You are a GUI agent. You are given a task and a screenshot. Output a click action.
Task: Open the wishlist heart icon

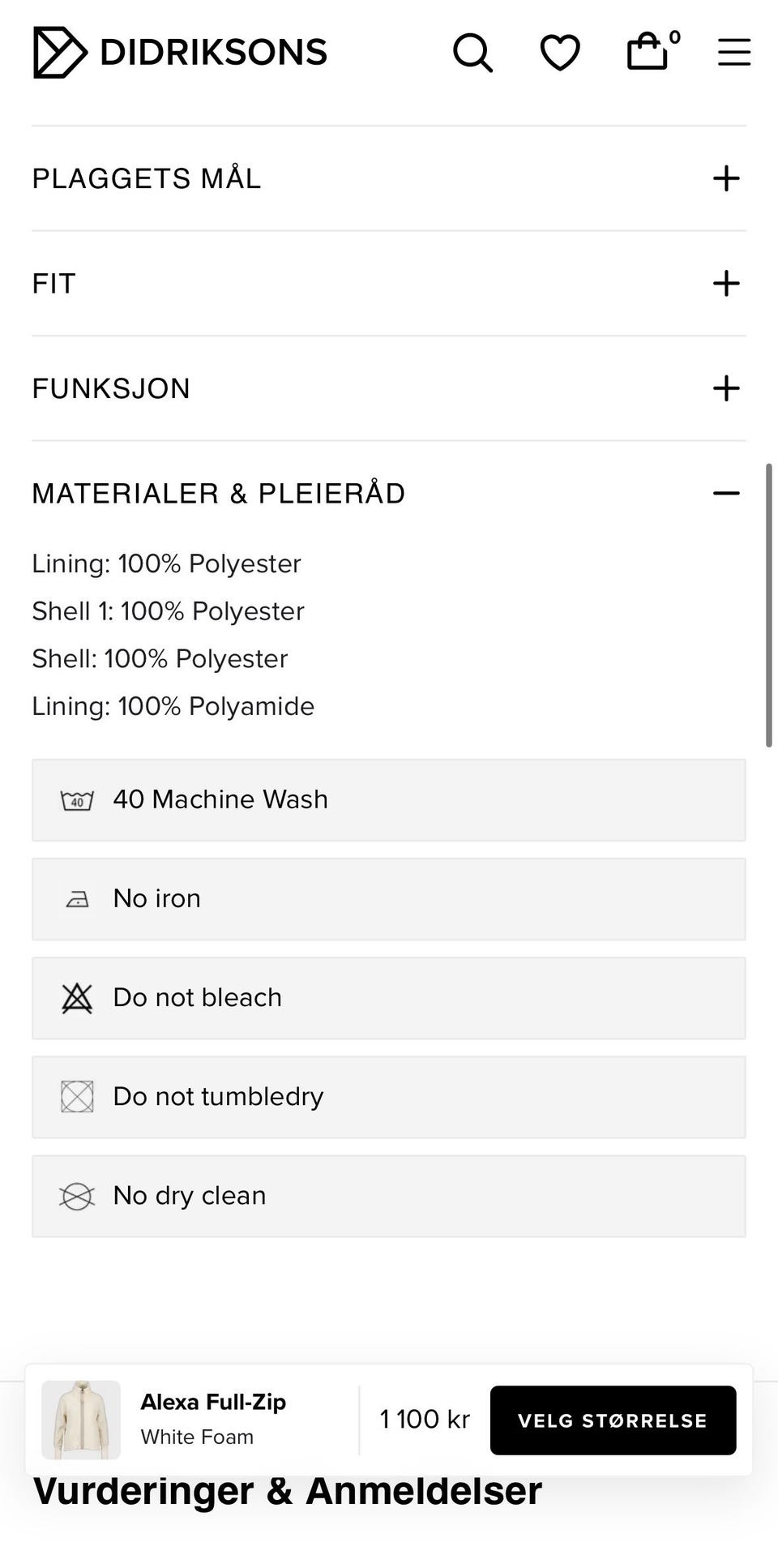tap(560, 53)
